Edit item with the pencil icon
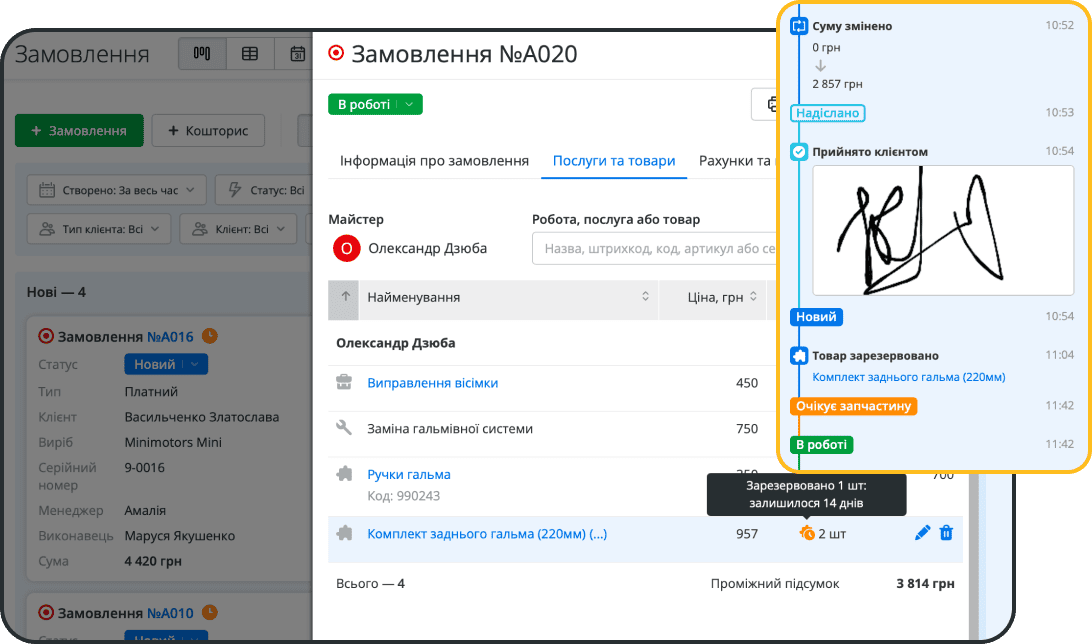This screenshot has width=1092, height=644. (922, 533)
